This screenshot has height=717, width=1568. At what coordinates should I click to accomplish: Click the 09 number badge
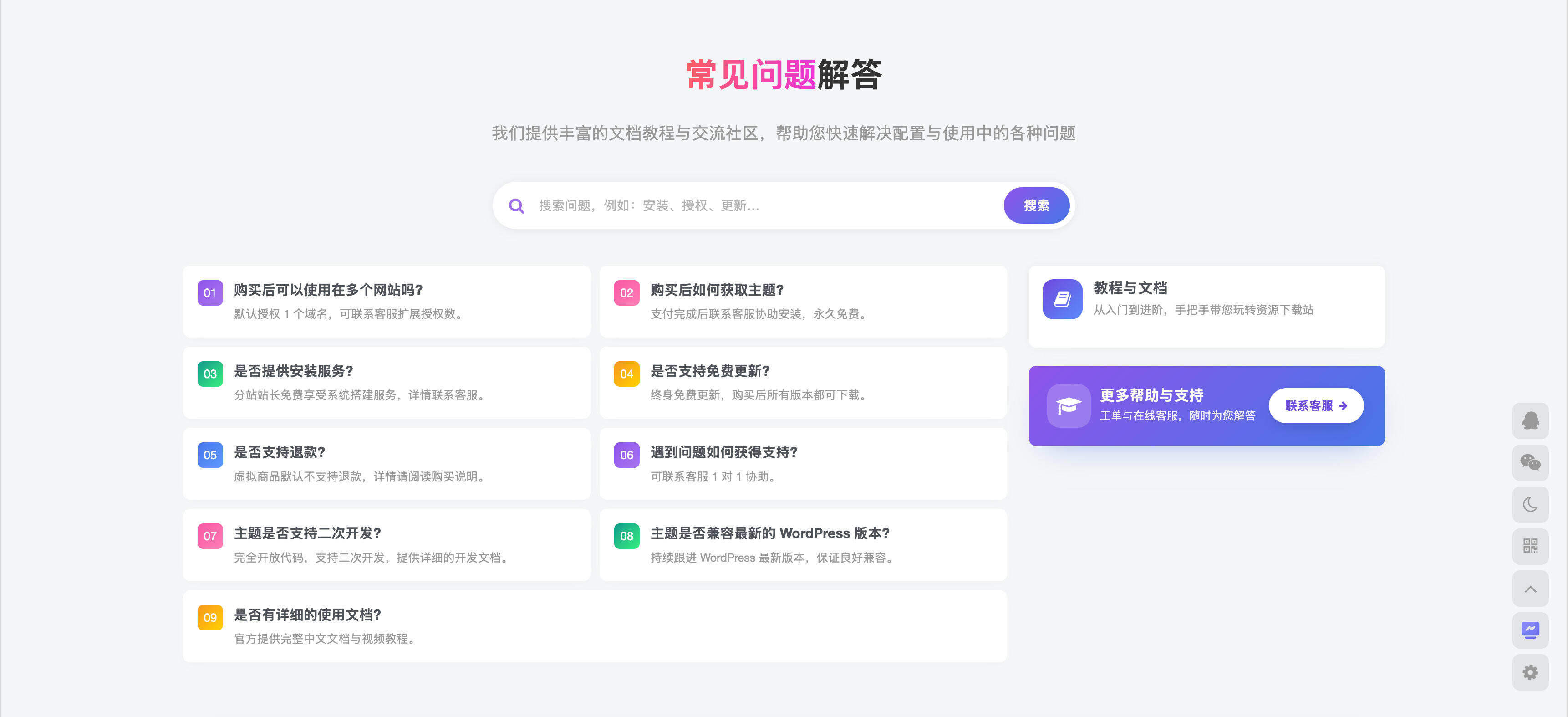pyautogui.click(x=210, y=618)
